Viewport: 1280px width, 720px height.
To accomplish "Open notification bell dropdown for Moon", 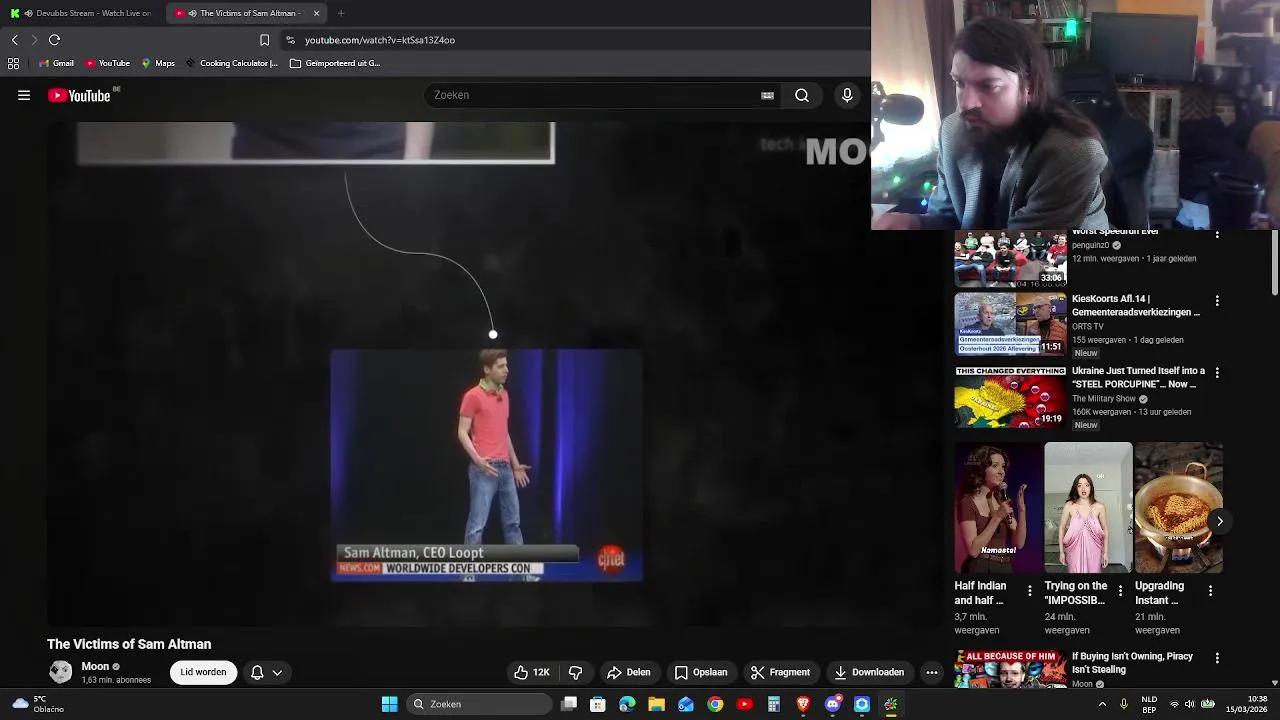I will tap(266, 672).
